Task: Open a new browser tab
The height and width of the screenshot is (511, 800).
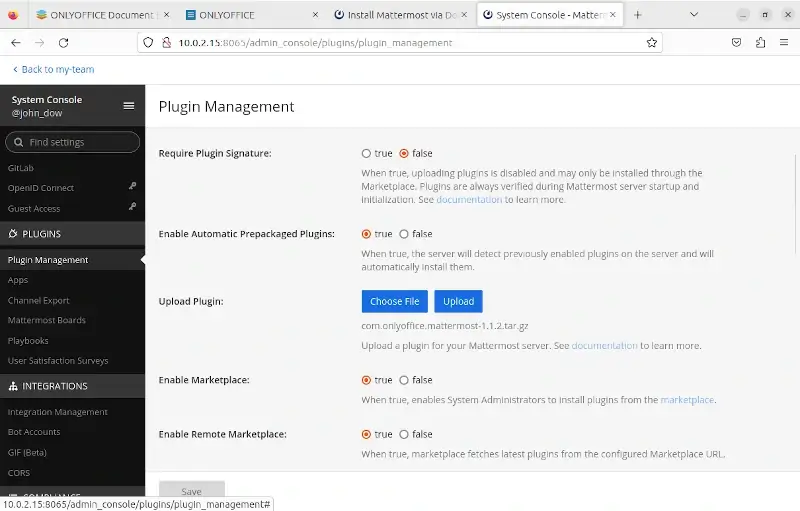Action: pyautogui.click(x=637, y=15)
